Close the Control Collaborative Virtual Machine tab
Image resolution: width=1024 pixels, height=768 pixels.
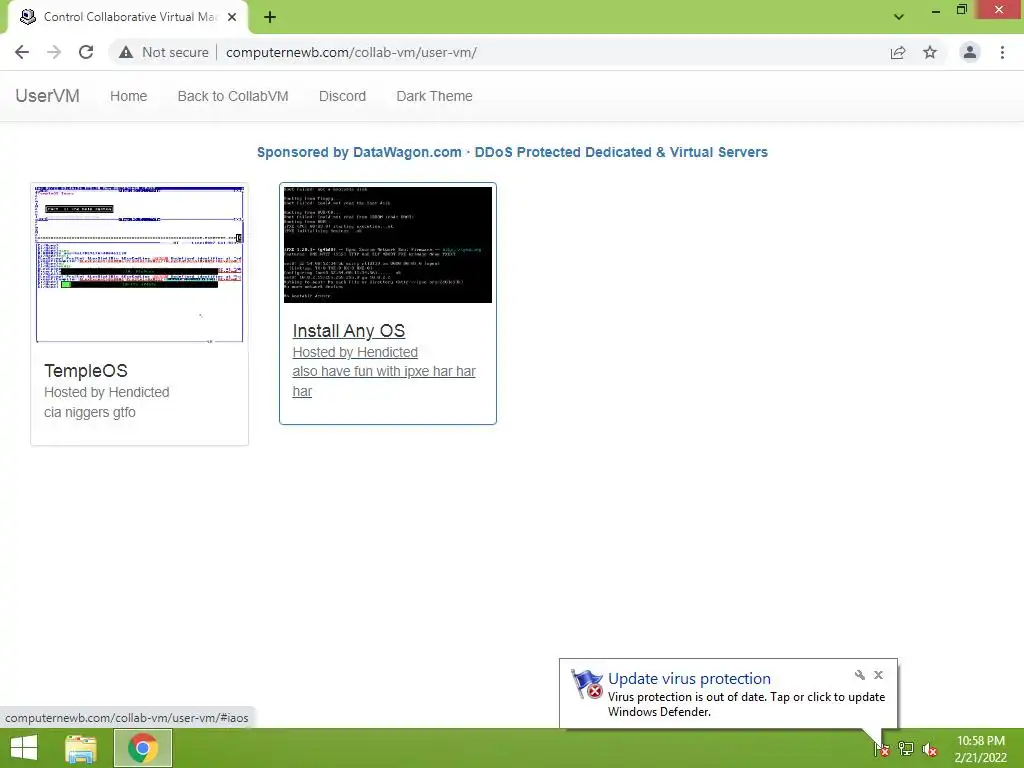pos(232,17)
